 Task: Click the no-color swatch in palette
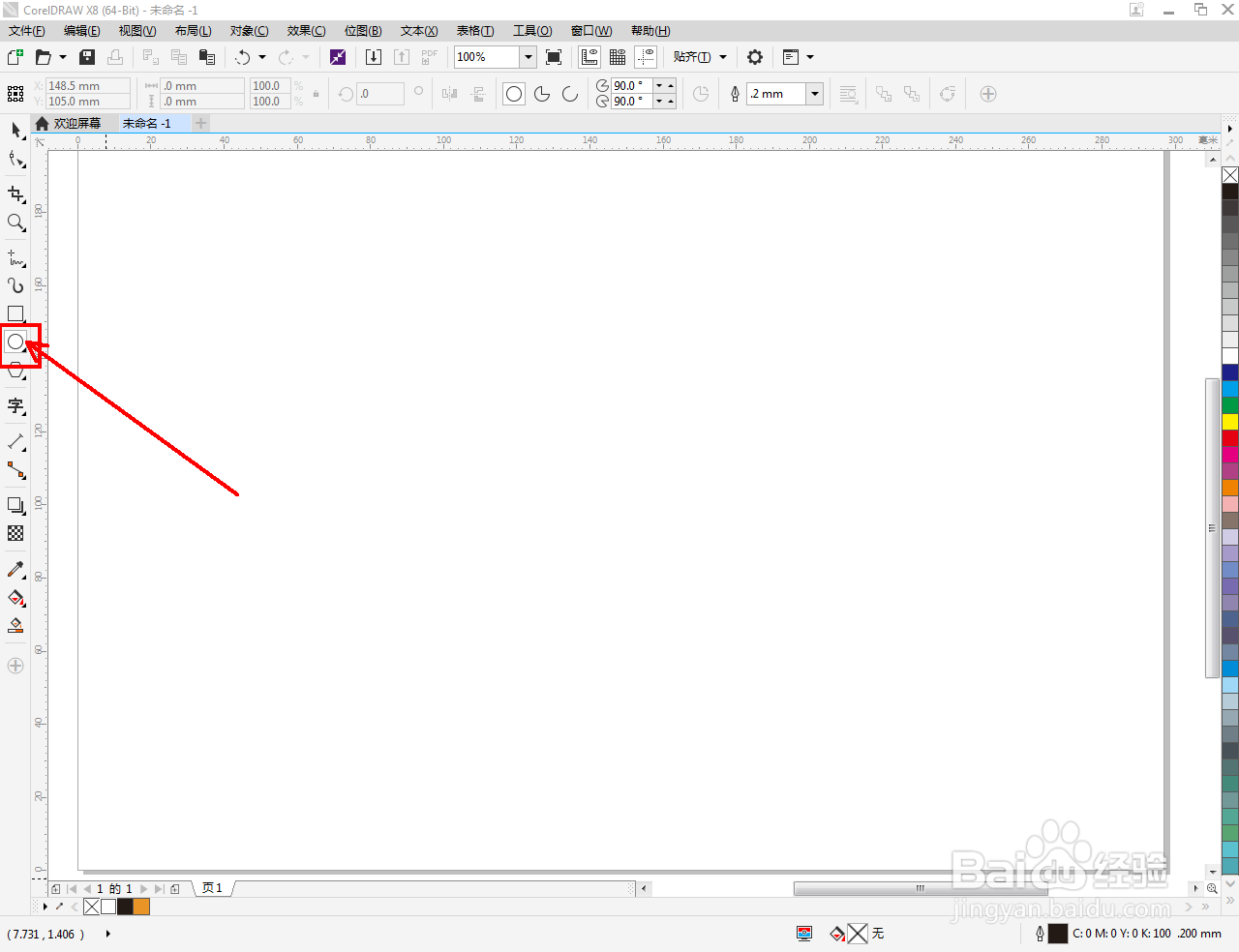coord(1230,175)
